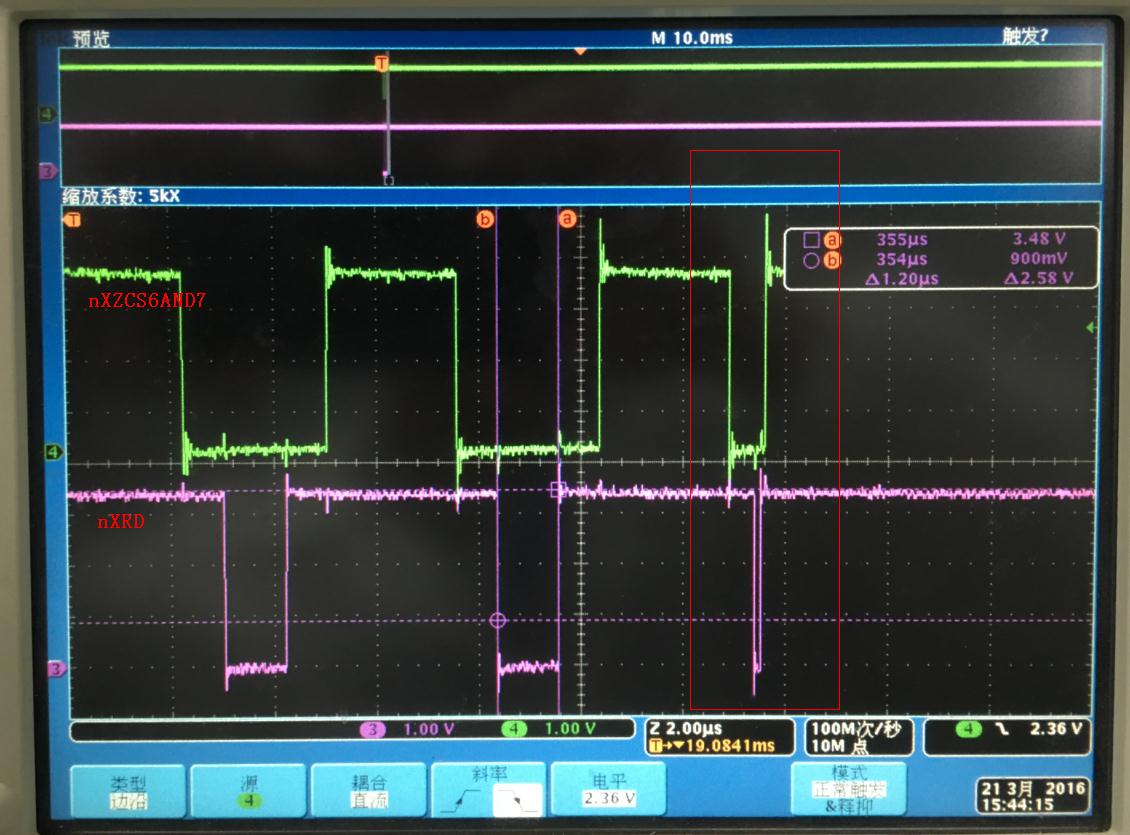
Task: Click the 19.0841ms trigger delay readout
Action: pos(729,745)
